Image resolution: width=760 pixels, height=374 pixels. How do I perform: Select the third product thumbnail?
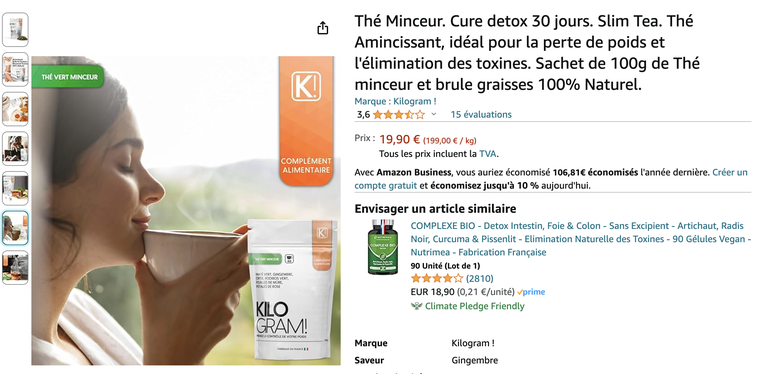coord(16,109)
